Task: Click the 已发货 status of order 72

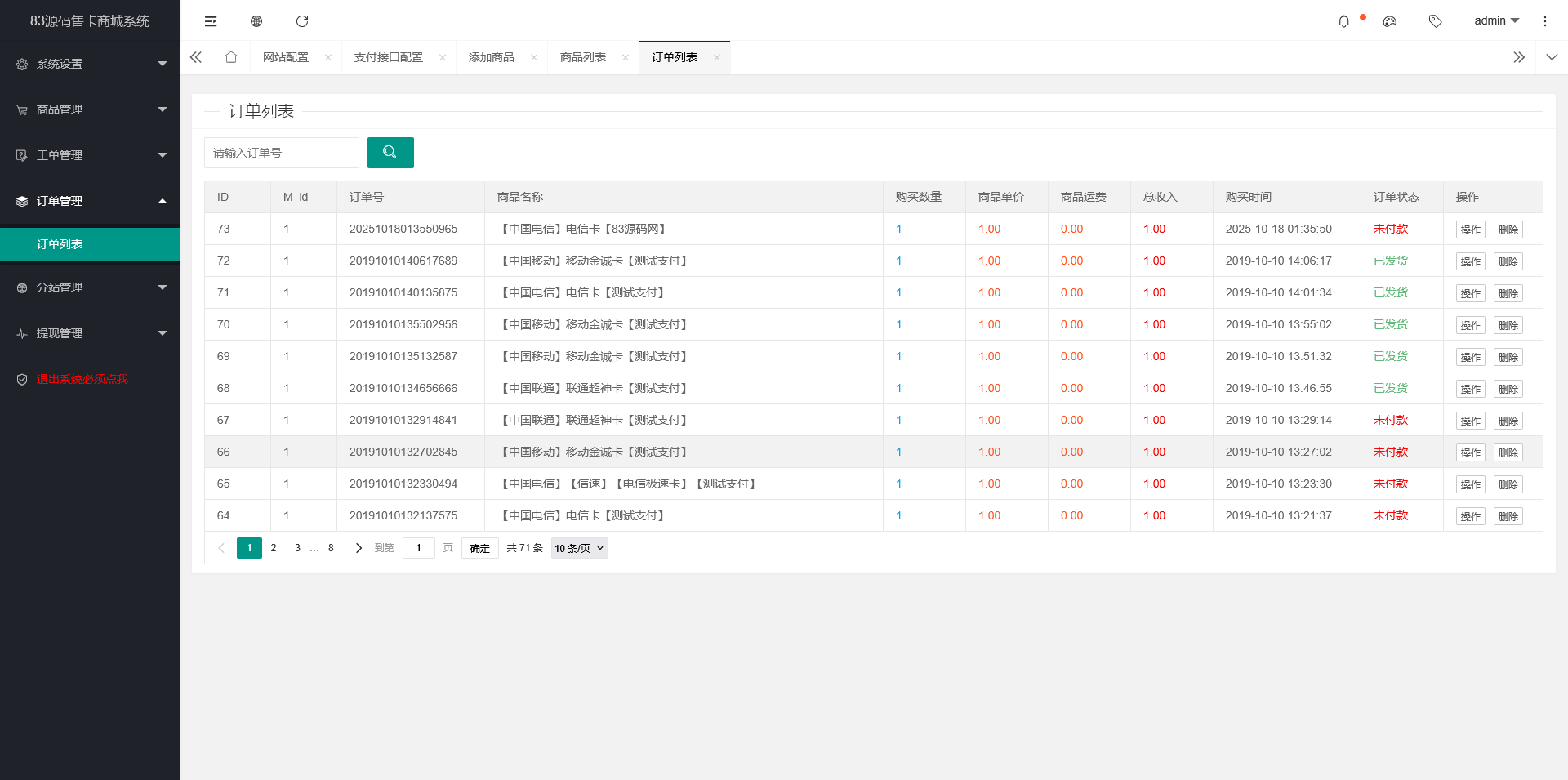Action: (x=1391, y=261)
